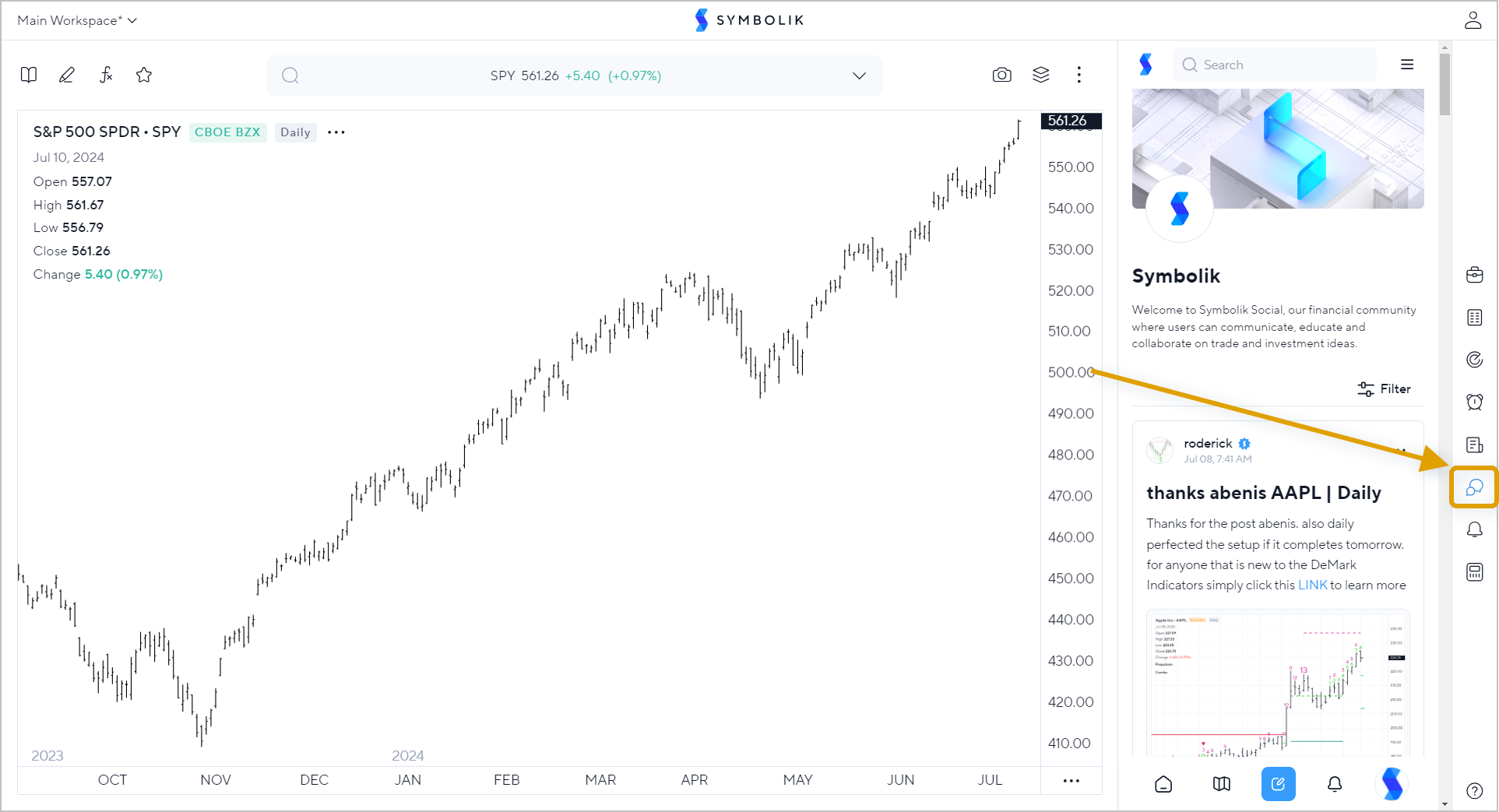Open the calculator sidebar icon
The width and height of the screenshot is (1499, 812).
(x=1475, y=572)
